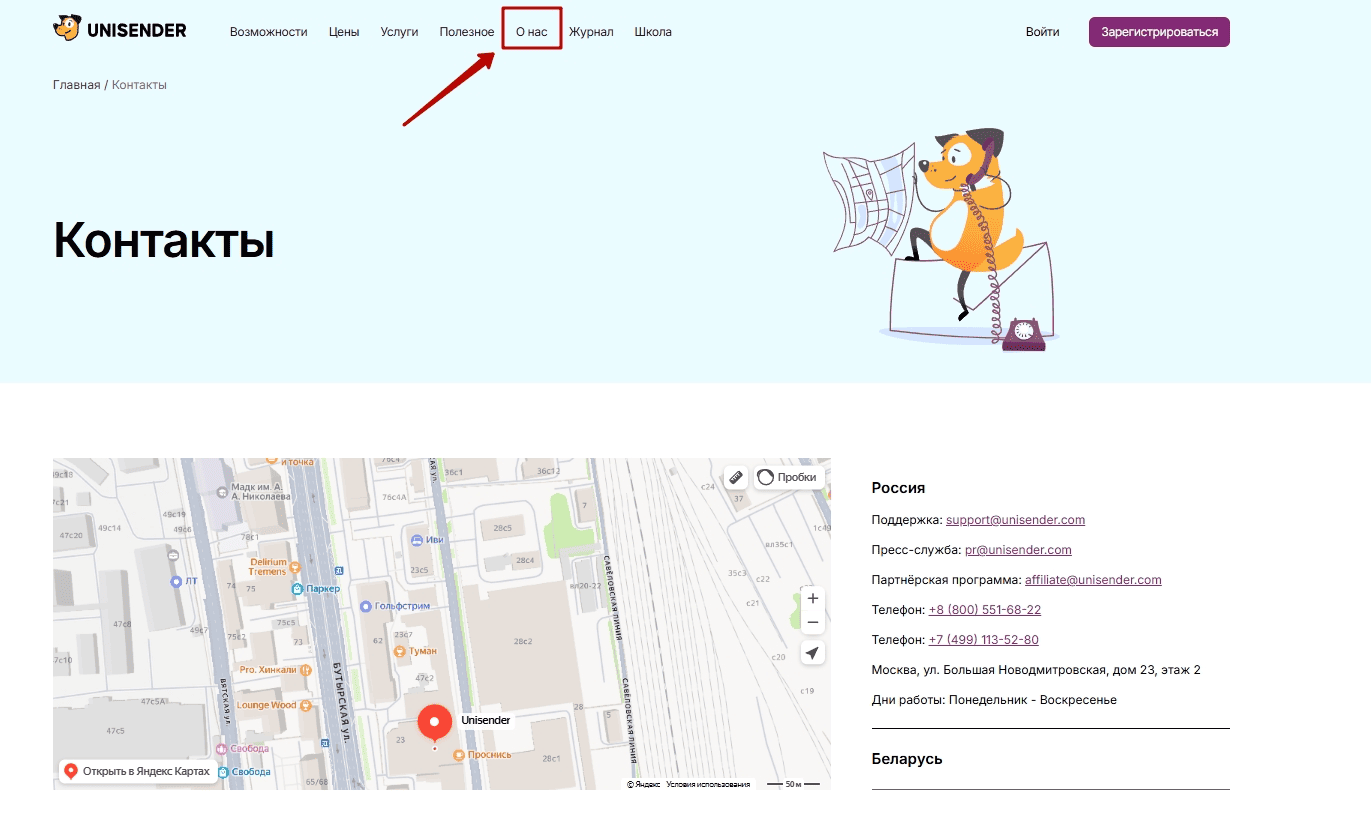Viewport: 1371px width, 816px height.
Task: Click the map geolocation arrow
Action: (x=813, y=653)
